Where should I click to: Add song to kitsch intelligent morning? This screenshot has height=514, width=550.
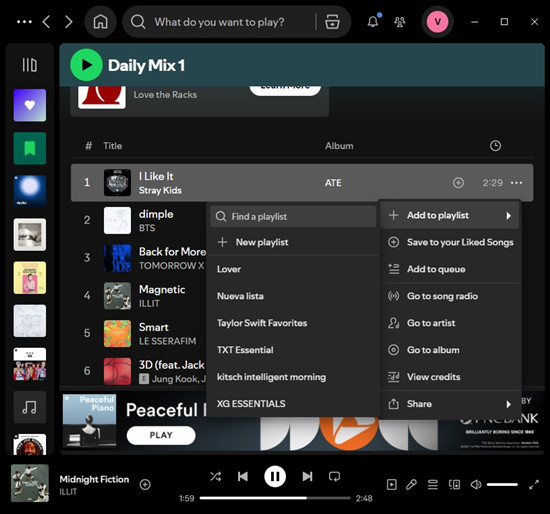pyautogui.click(x=293, y=377)
